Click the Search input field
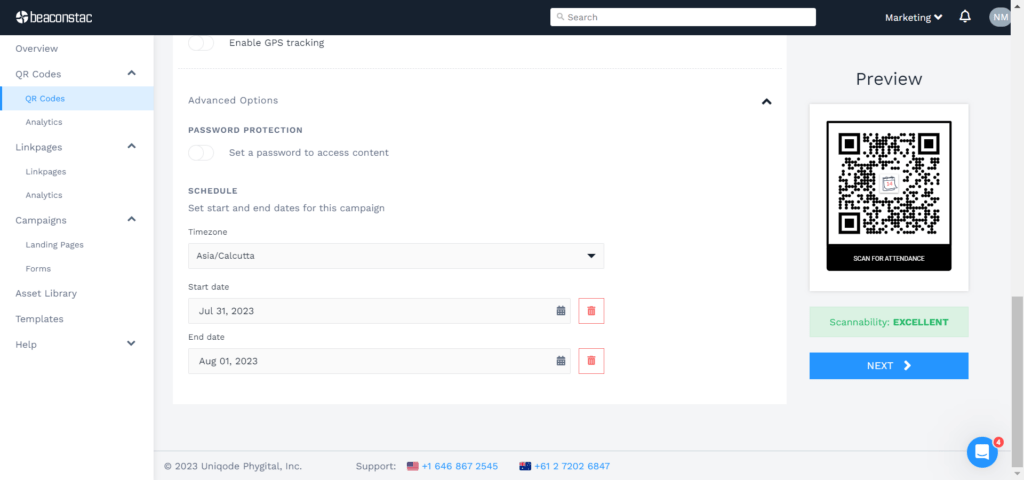 [x=682, y=17]
